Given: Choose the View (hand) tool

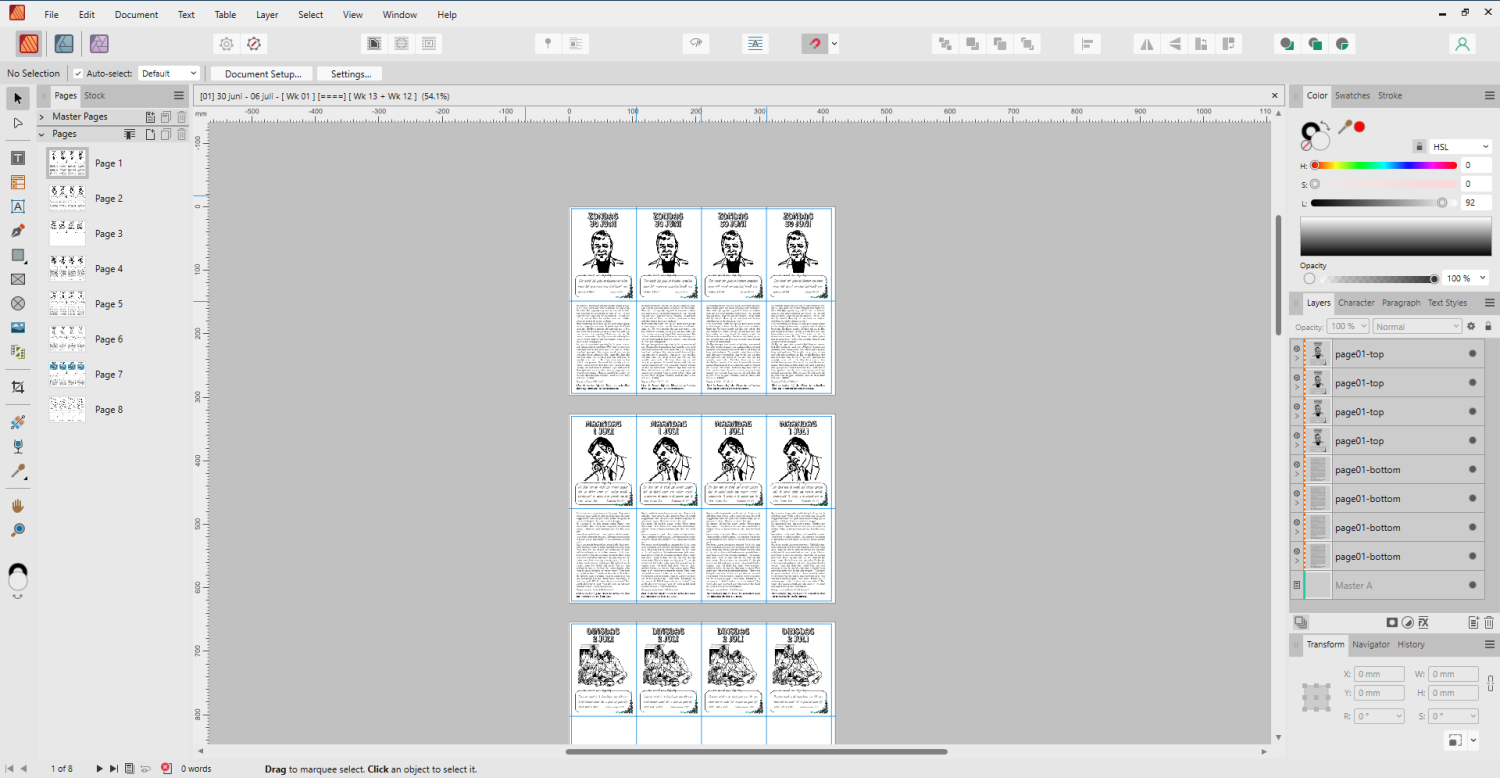Looking at the screenshot, I should click(x=17, y=506).
